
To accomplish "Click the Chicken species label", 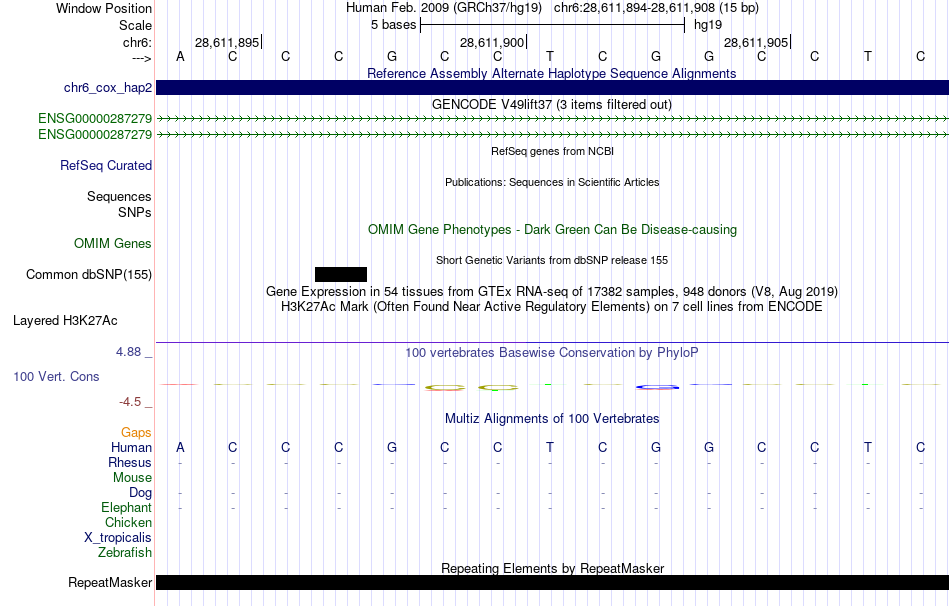I will (128, 522).
